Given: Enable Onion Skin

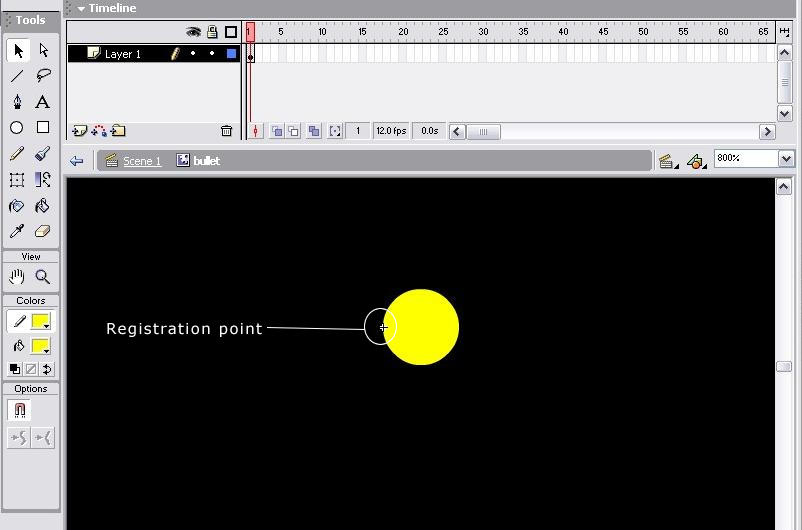Looking at the screenshot, I should point(277,131).
